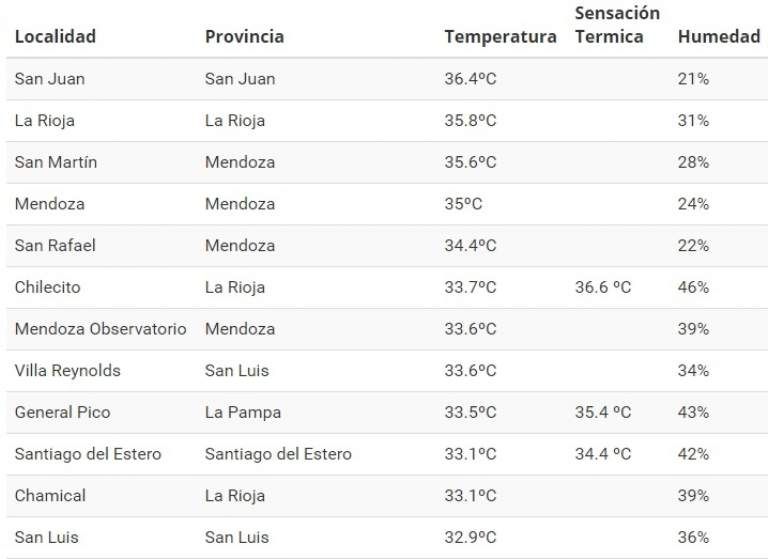768x559 pixels.
Task: Select the Mendoza Observatorio locality cell
Action: click(100, 329)
